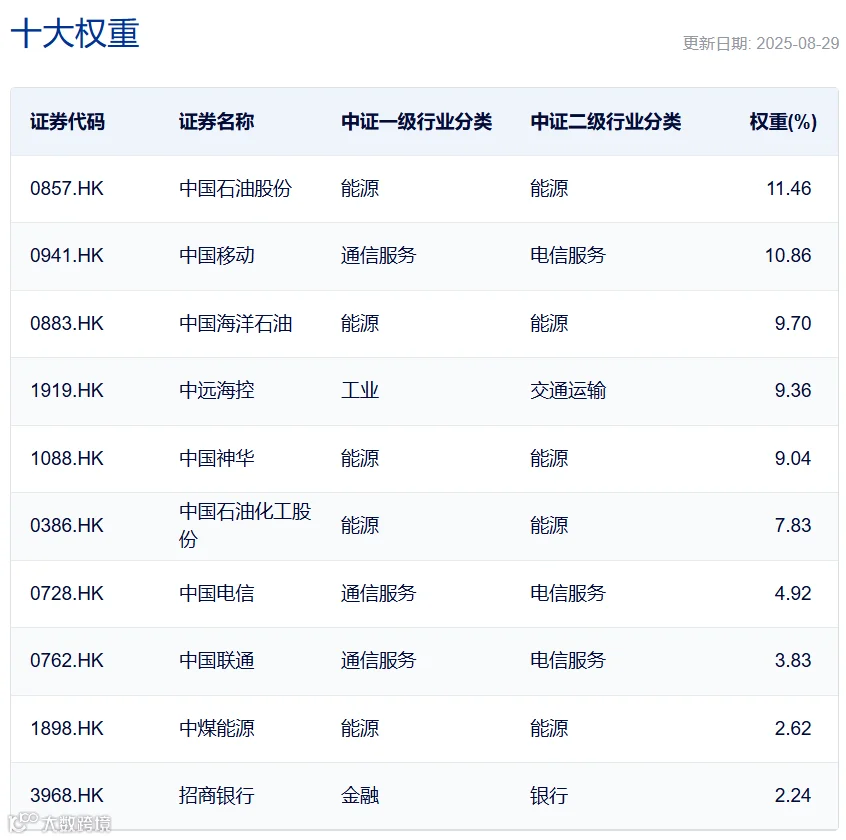Image resolution: width=846 pixels, height=840 pixels.
Task: Click weight value 9.36
Action: click(x=793, y=390)
